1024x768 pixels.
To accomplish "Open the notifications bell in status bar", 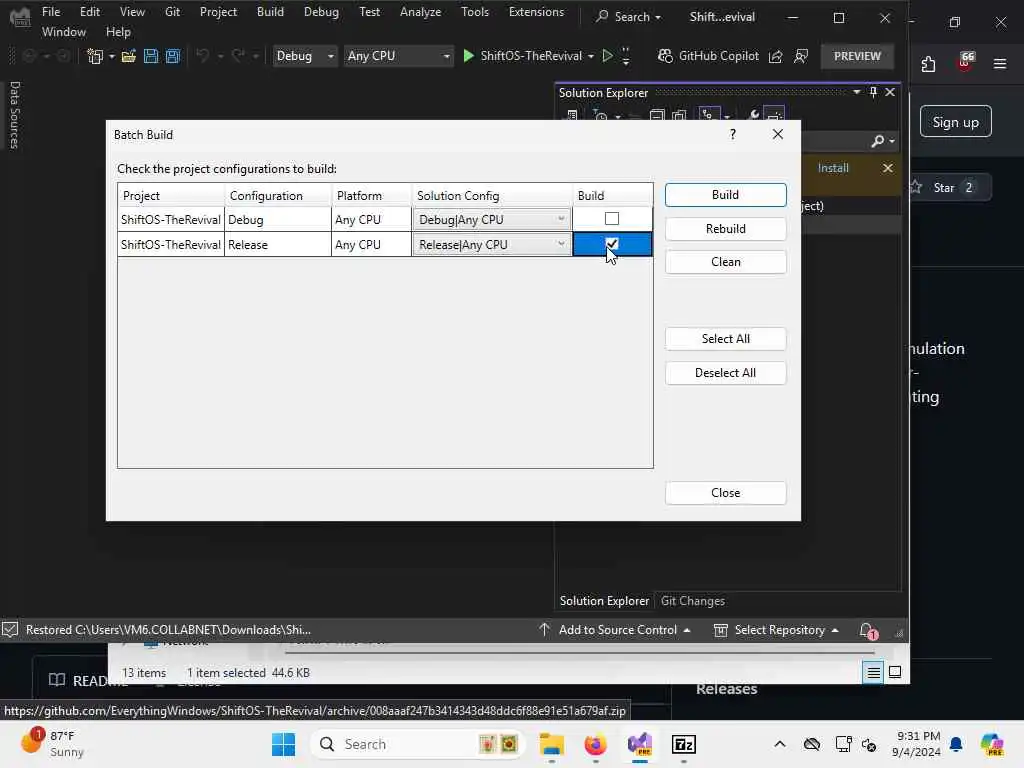I will click(868, 630).
